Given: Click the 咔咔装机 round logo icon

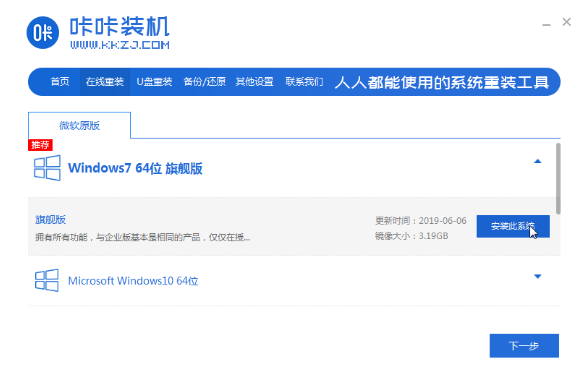Looking at the screenshot, I should [43, 33].
